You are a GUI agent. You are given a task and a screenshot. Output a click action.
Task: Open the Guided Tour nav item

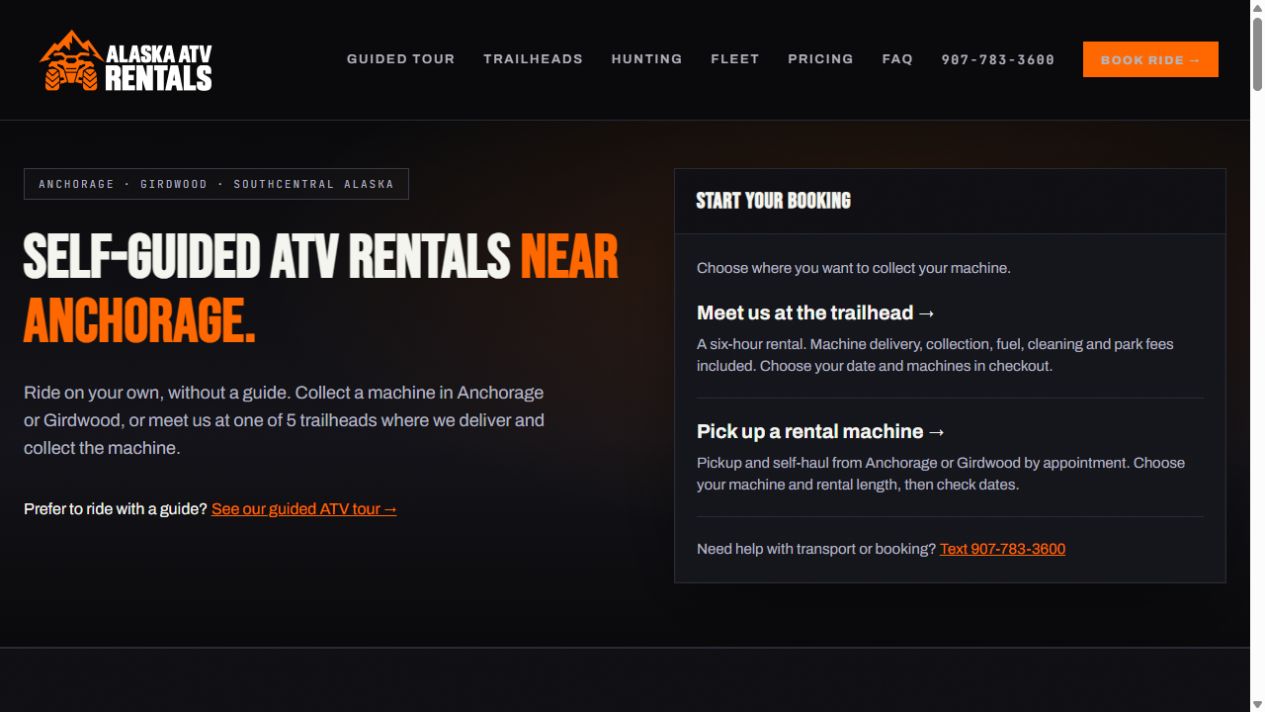pyautogui.click(x=401, y=59)
